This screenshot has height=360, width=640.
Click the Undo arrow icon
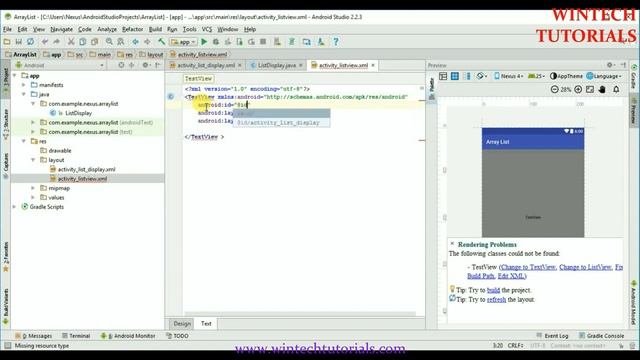(x=45, y=42)
